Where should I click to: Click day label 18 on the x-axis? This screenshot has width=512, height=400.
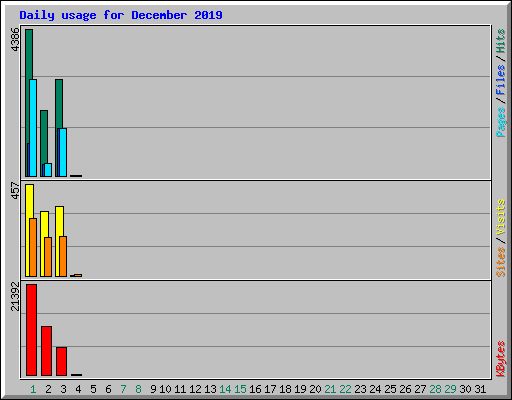tap(285, 389)
